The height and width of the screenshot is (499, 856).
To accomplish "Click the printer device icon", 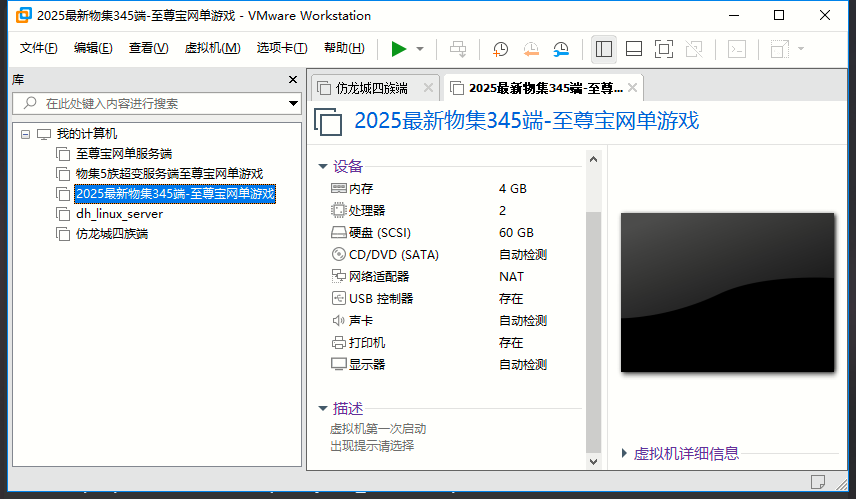I will click(338, 342).
